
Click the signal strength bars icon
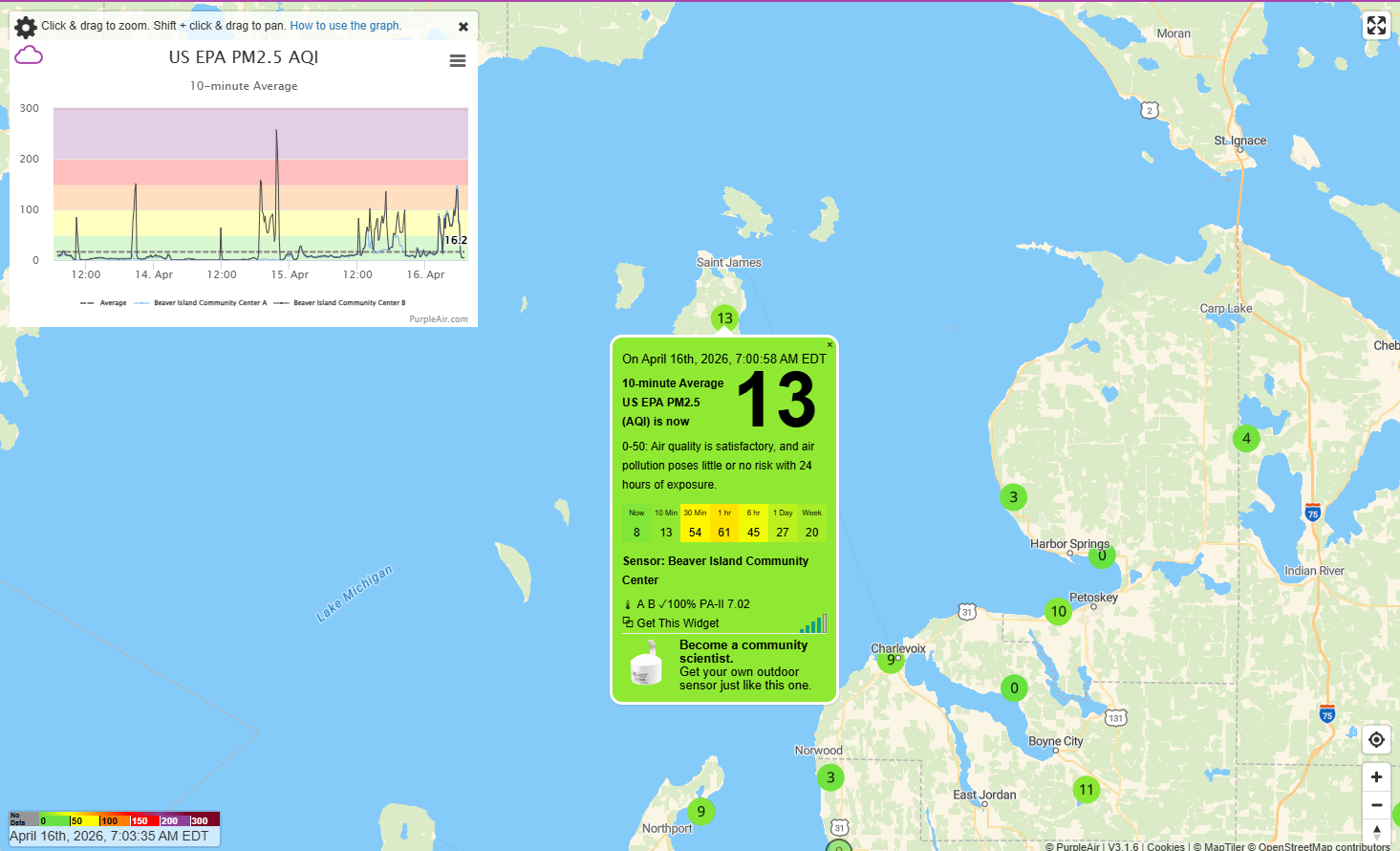(813, 623)
